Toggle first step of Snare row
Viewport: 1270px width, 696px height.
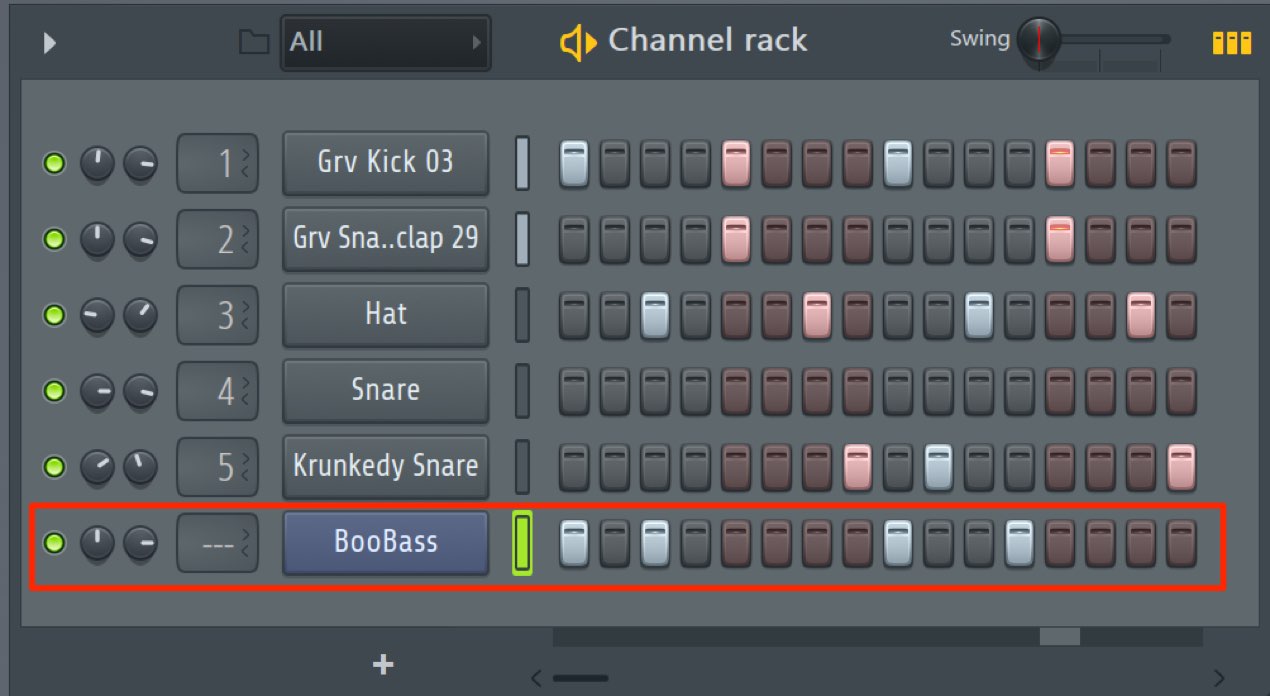click(574, 391)
